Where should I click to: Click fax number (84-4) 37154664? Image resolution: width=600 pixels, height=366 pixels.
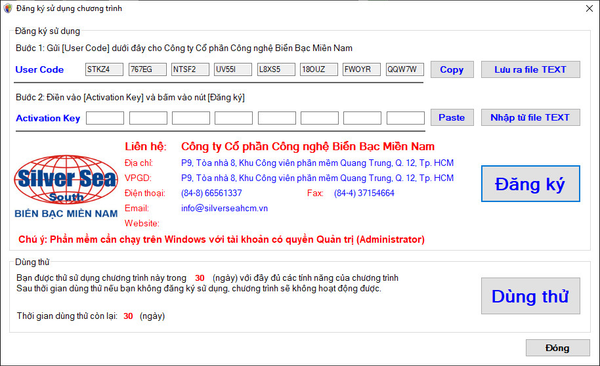(364, 193)
